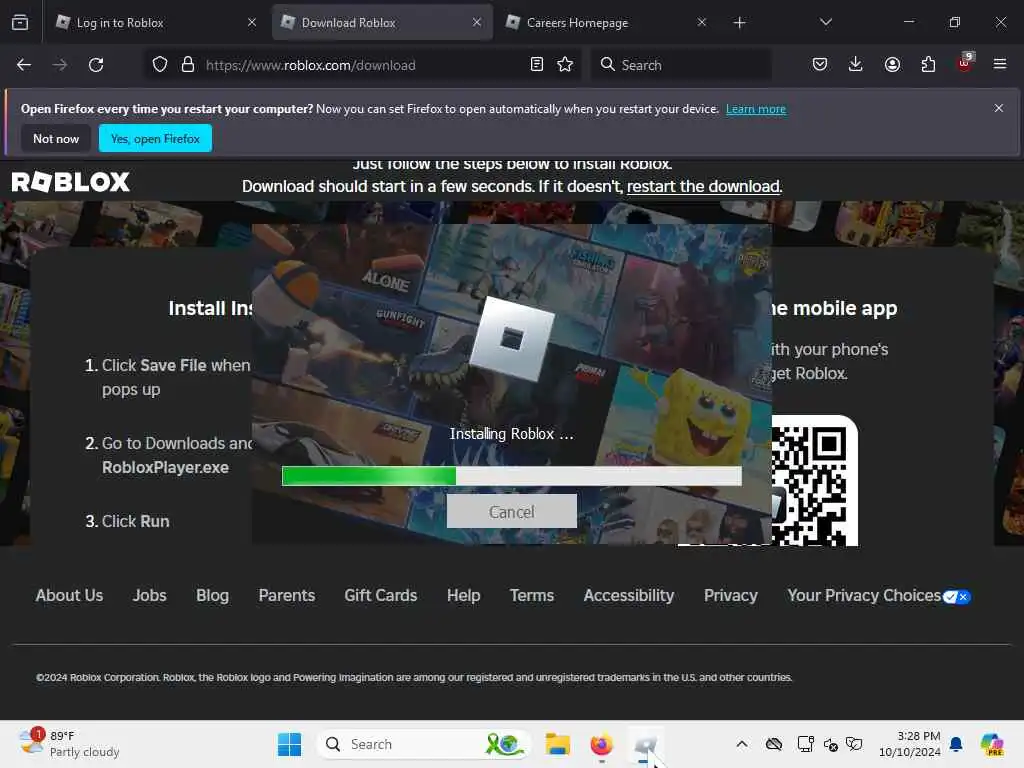The image size is (1024, 768).
Task: Click Yes, open Firefox button
Action: 155,138
